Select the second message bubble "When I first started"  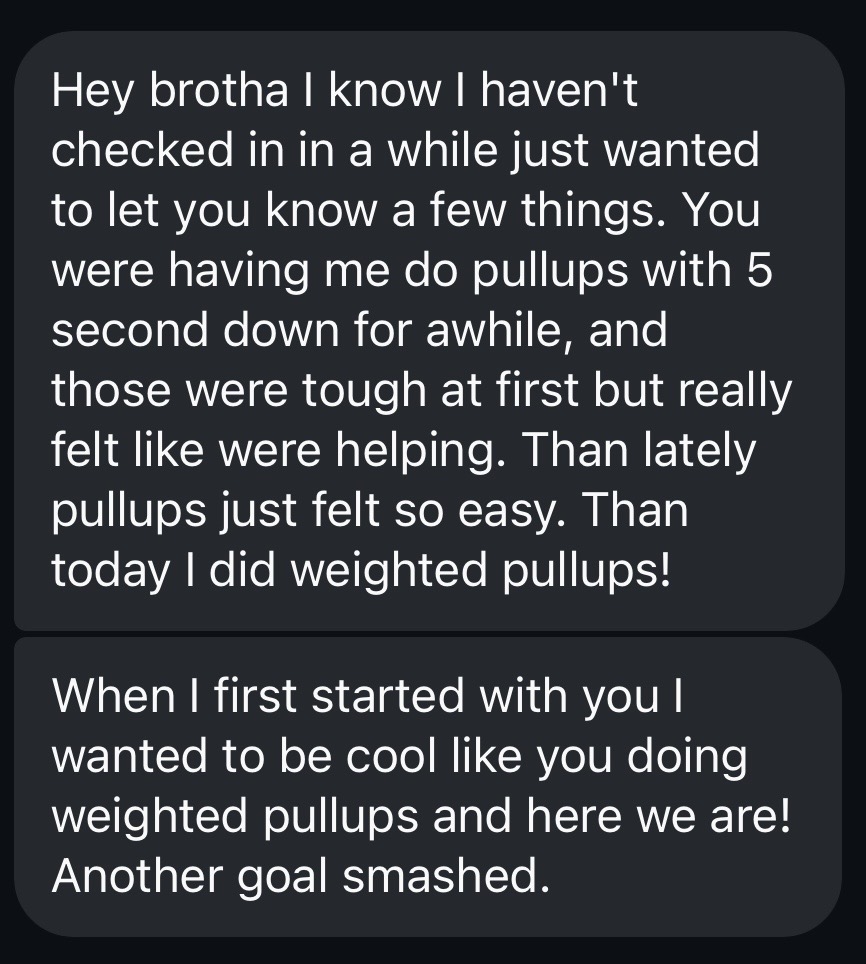coord(428,787)
